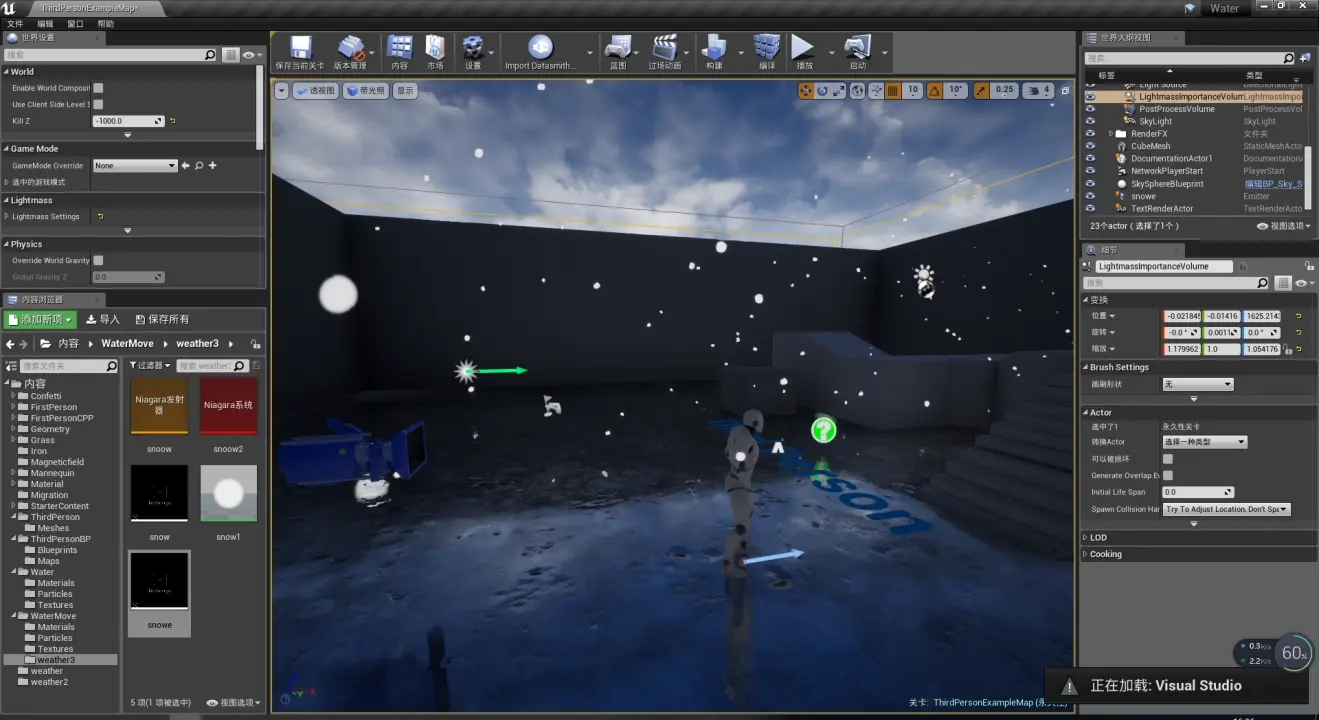Image resolution: width=1319 pixels, height=720 pixels.
Task: Expand the 选中的游戏模式 row
Action: tap(7, 182)
